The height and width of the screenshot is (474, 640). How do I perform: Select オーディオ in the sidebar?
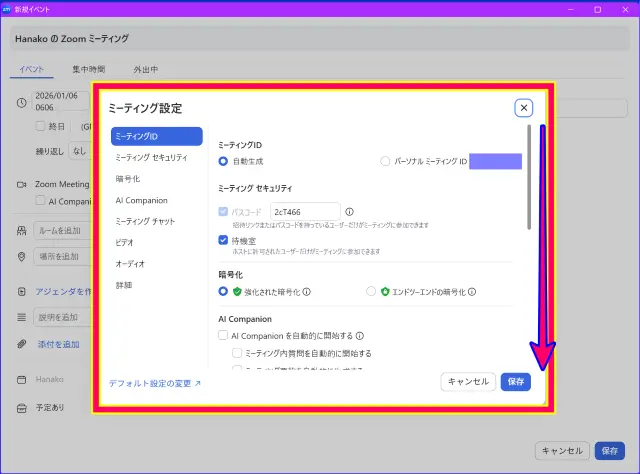click(x=130, y=264)
